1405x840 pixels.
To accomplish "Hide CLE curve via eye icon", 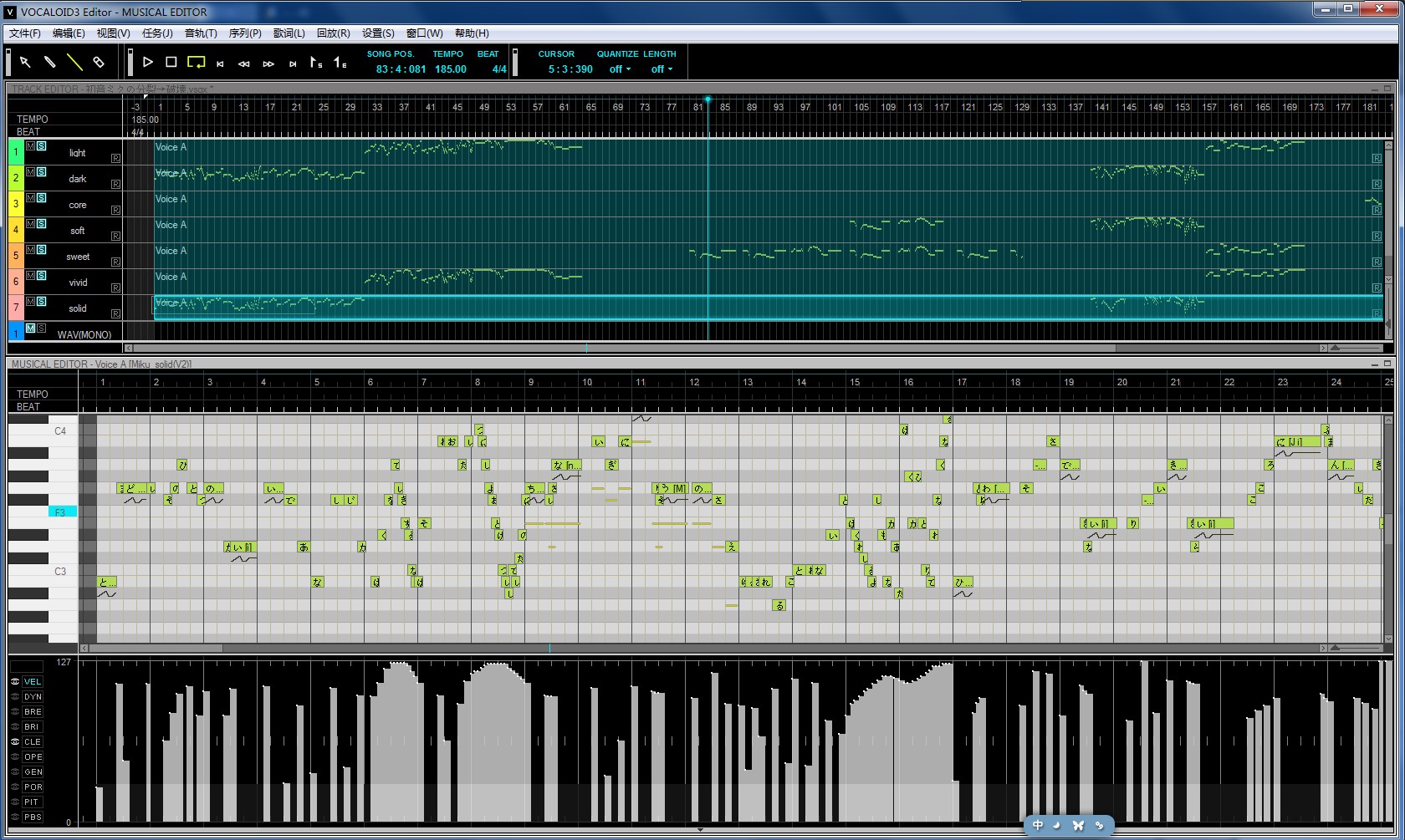I will pyautogui.click(x=15, y=741).
